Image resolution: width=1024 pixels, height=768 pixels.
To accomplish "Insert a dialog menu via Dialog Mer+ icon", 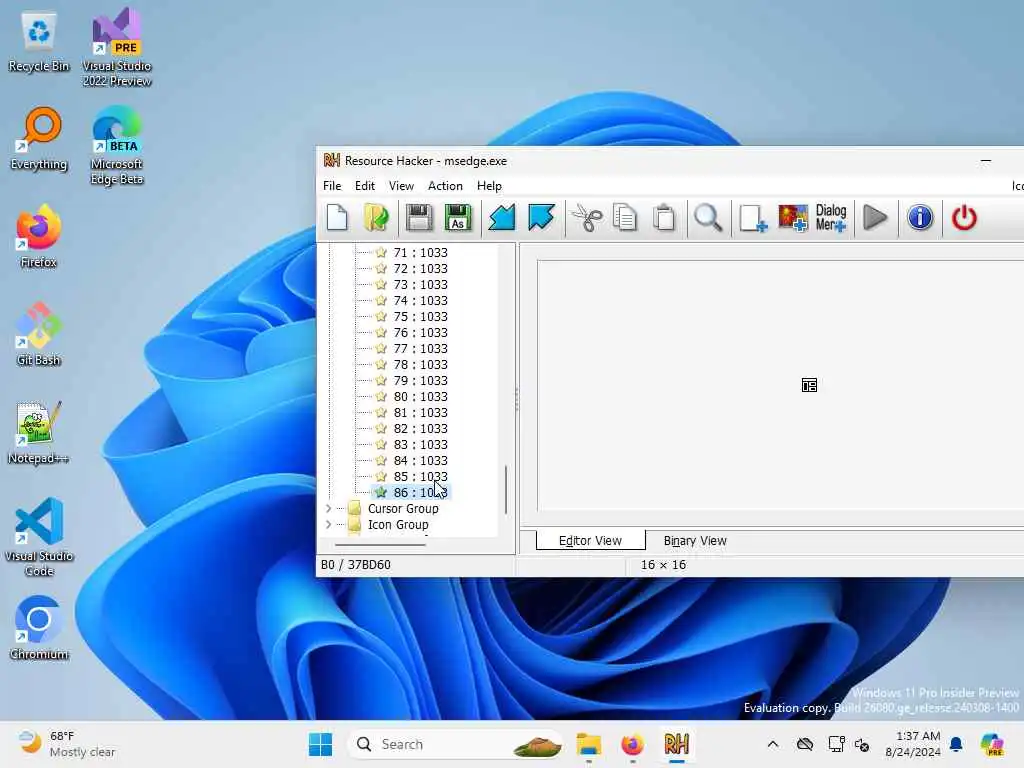I will pos(831,217).
